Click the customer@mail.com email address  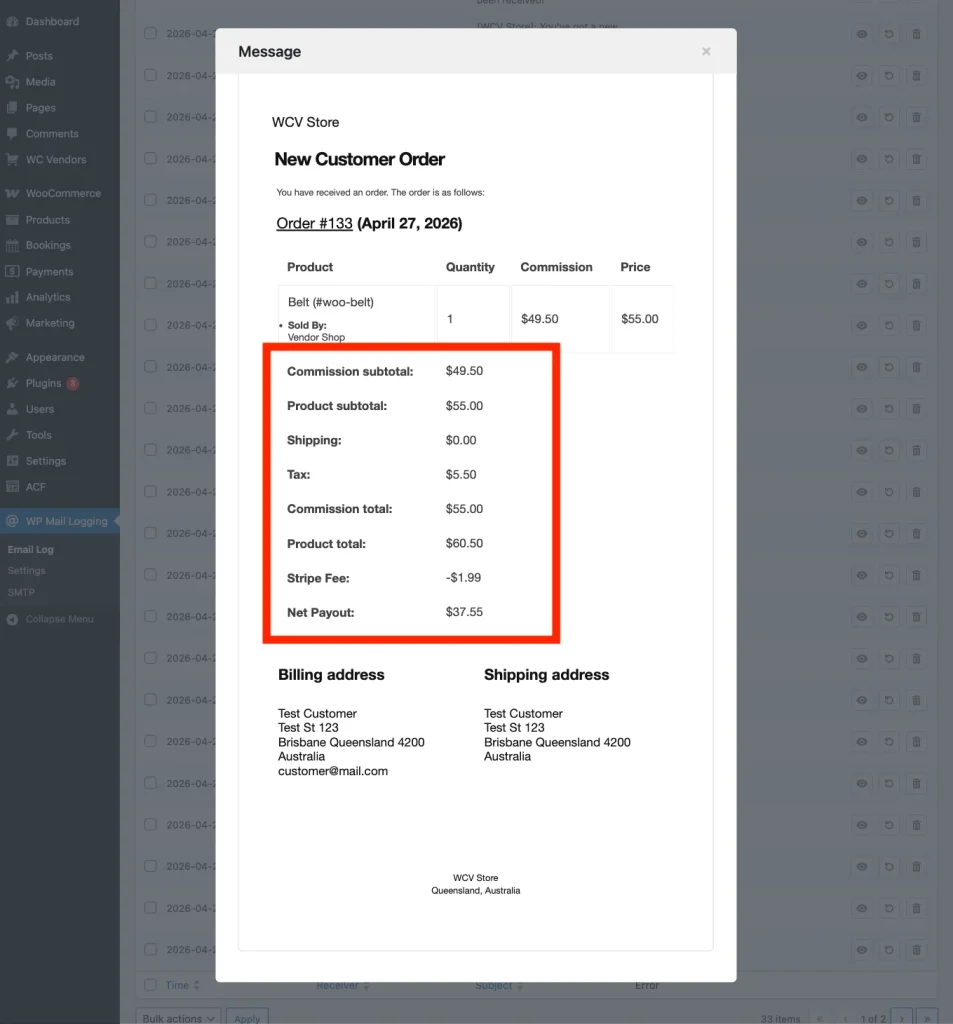[x=333, y=771]
